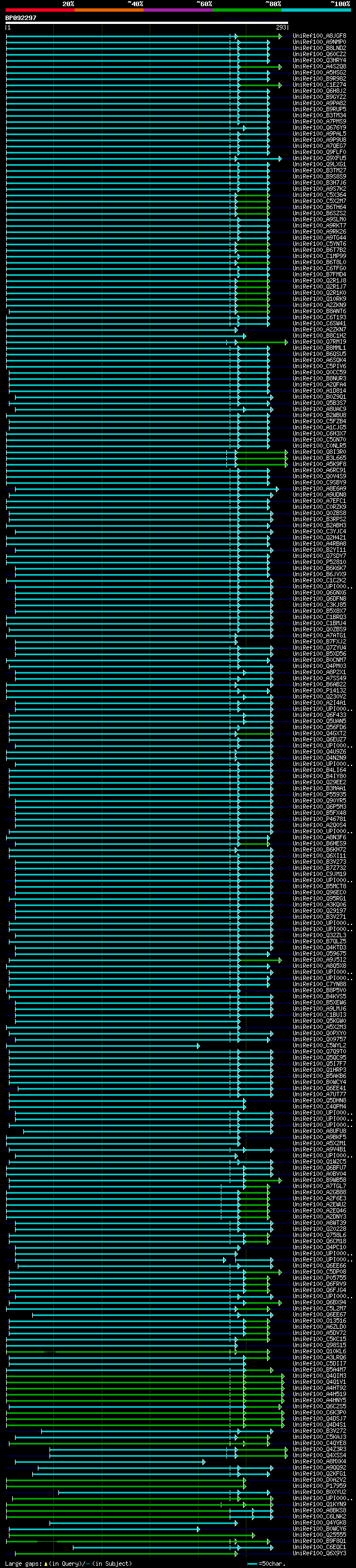
Task: Select label UniRef100_A9PAL5
Action: click(x=319, y=134)
